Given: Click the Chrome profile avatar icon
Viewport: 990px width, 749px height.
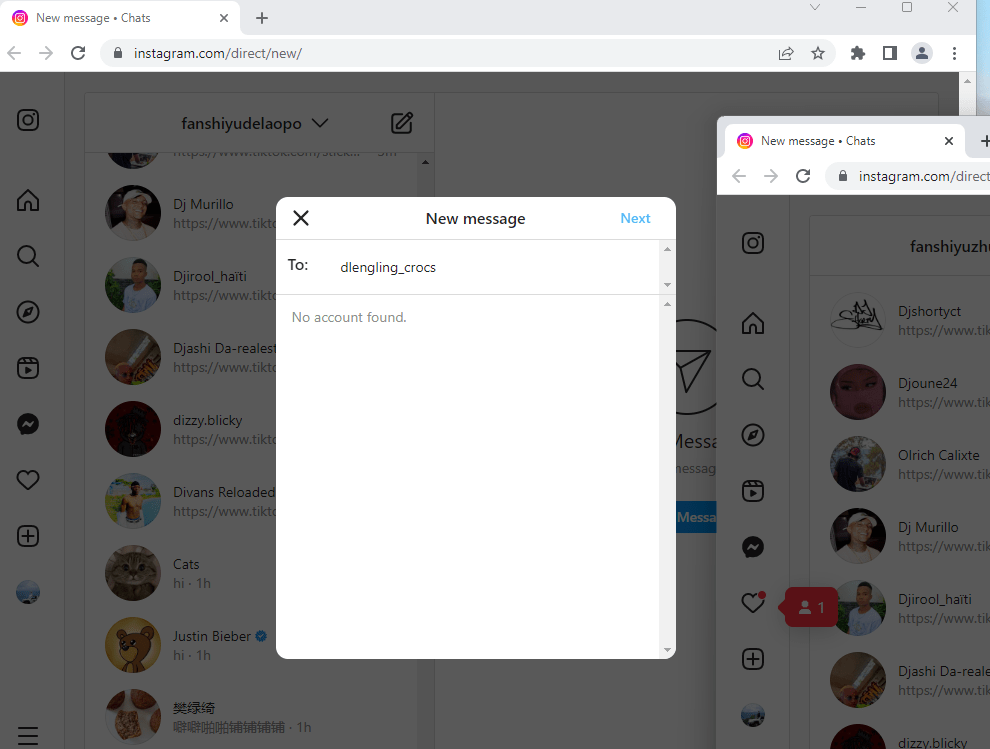Looking at the screenshot, I should point(921,53).
